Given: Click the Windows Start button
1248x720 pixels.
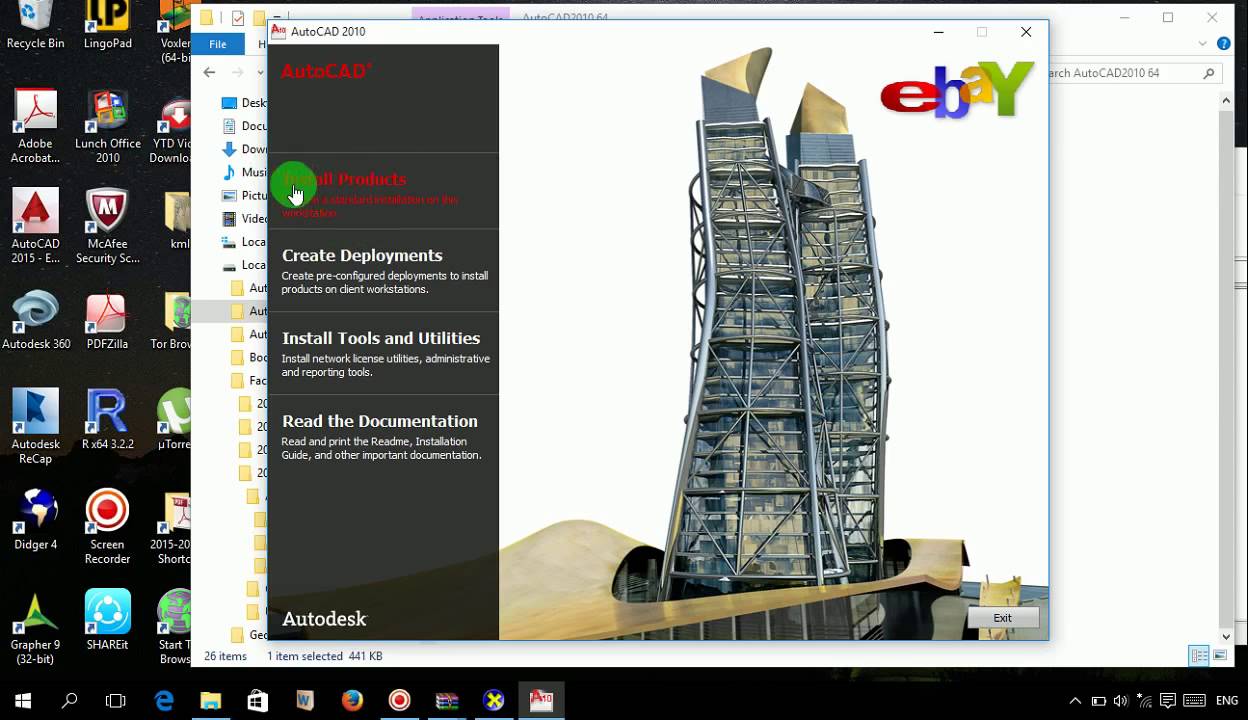Looking at the screenshot, I should [x=23, y=701].
